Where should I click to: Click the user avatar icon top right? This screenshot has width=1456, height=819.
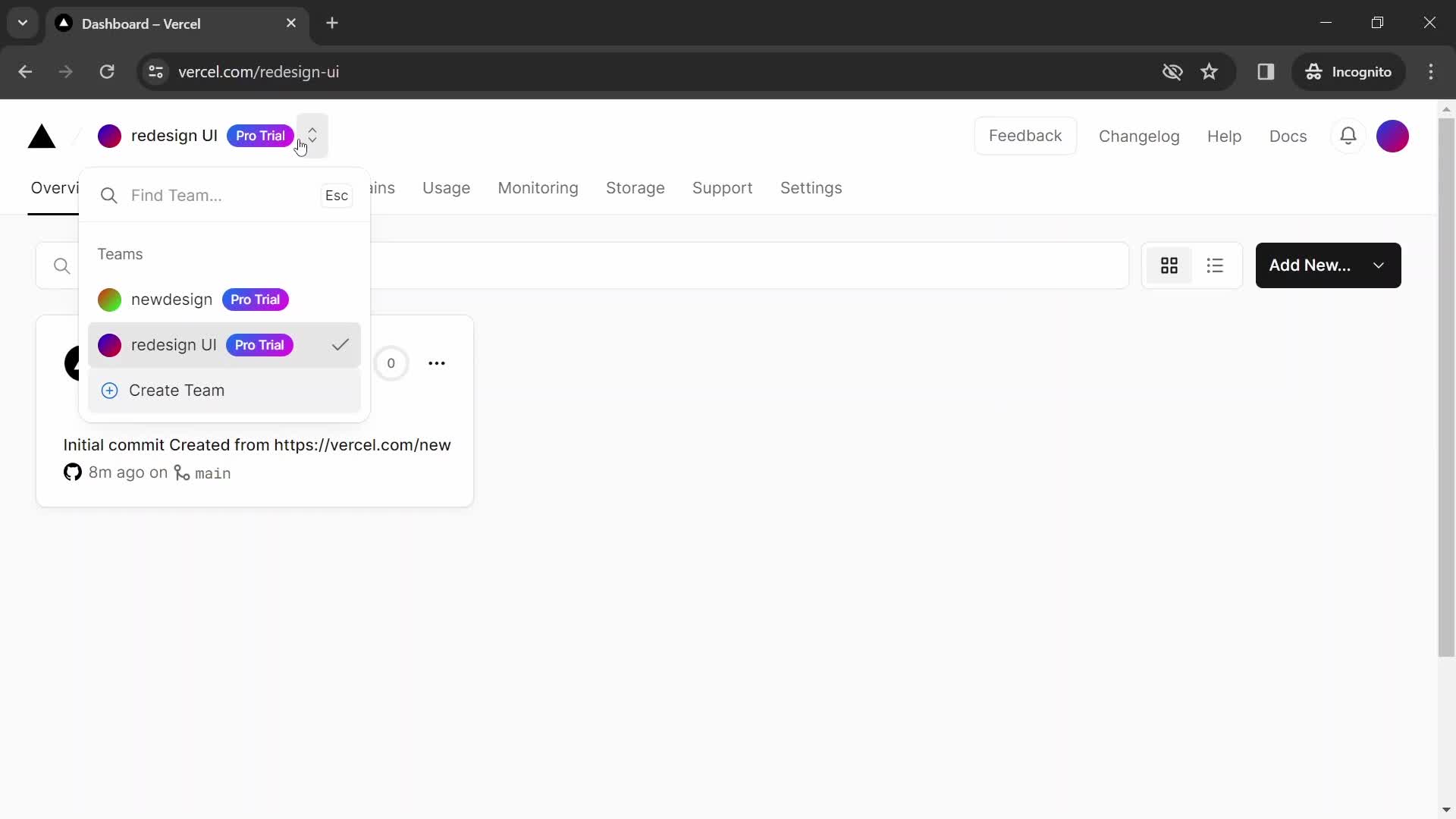1393,135
